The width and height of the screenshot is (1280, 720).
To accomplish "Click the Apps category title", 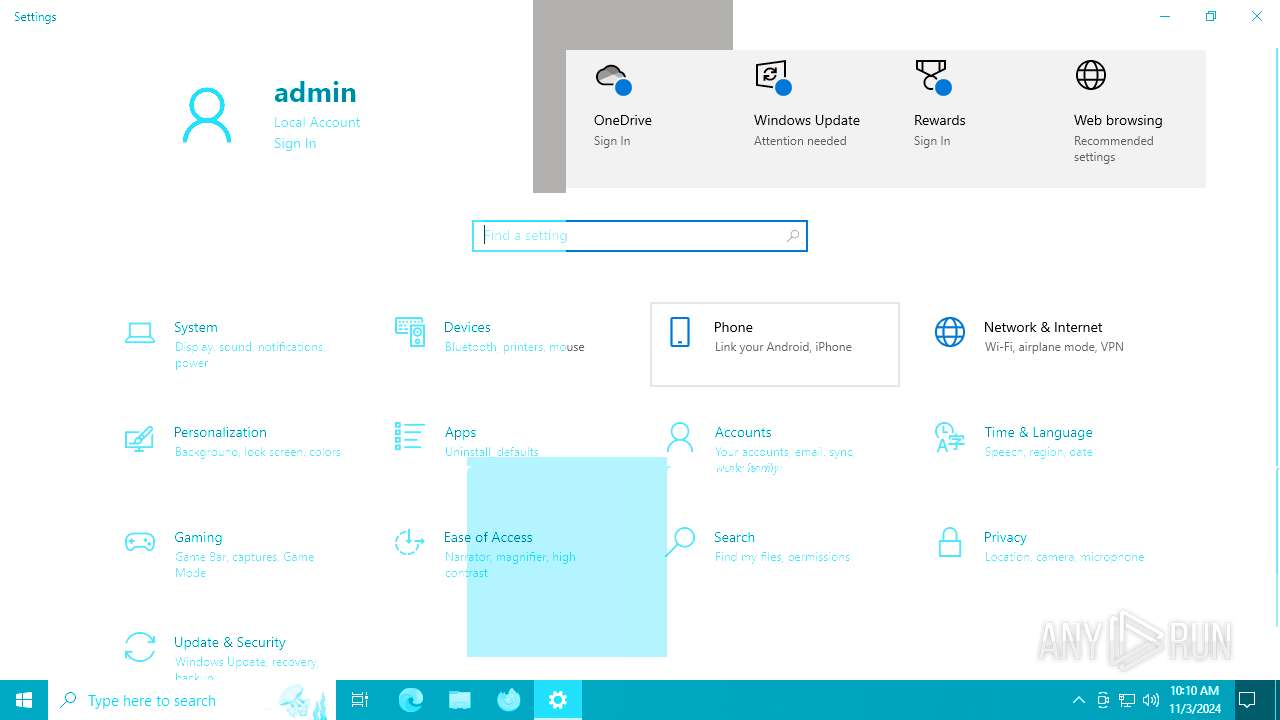I will [x=460, y=432].
